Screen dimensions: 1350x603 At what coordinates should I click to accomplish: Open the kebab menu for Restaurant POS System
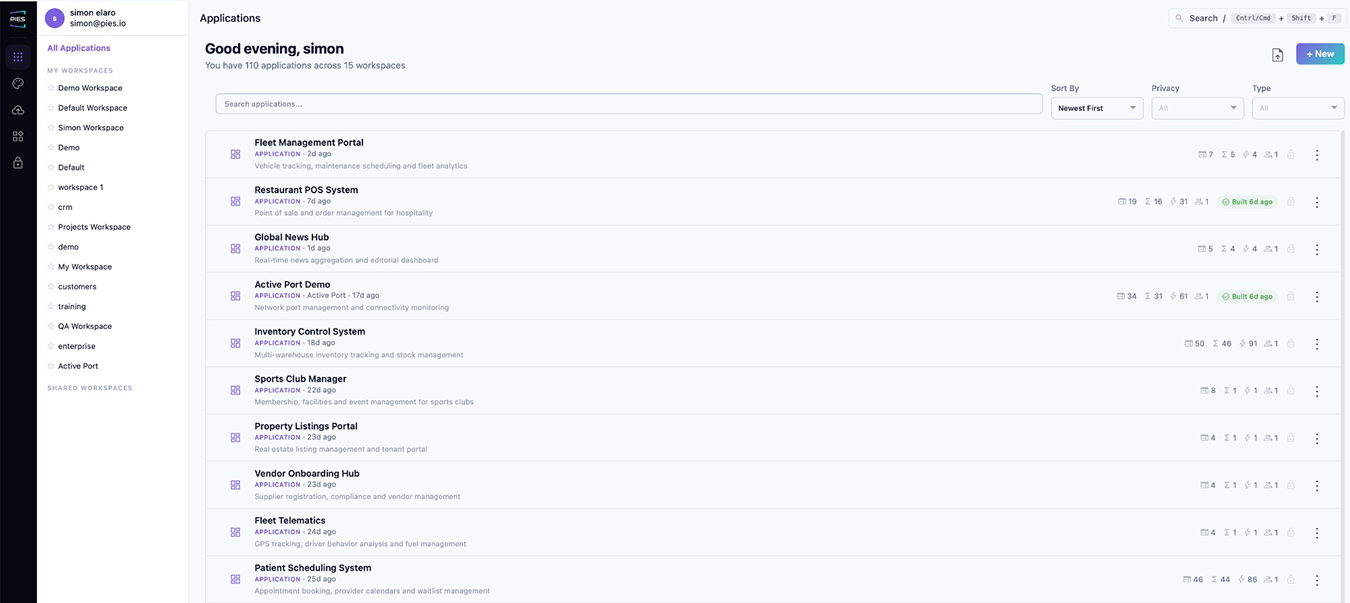tap(1317, 202)
